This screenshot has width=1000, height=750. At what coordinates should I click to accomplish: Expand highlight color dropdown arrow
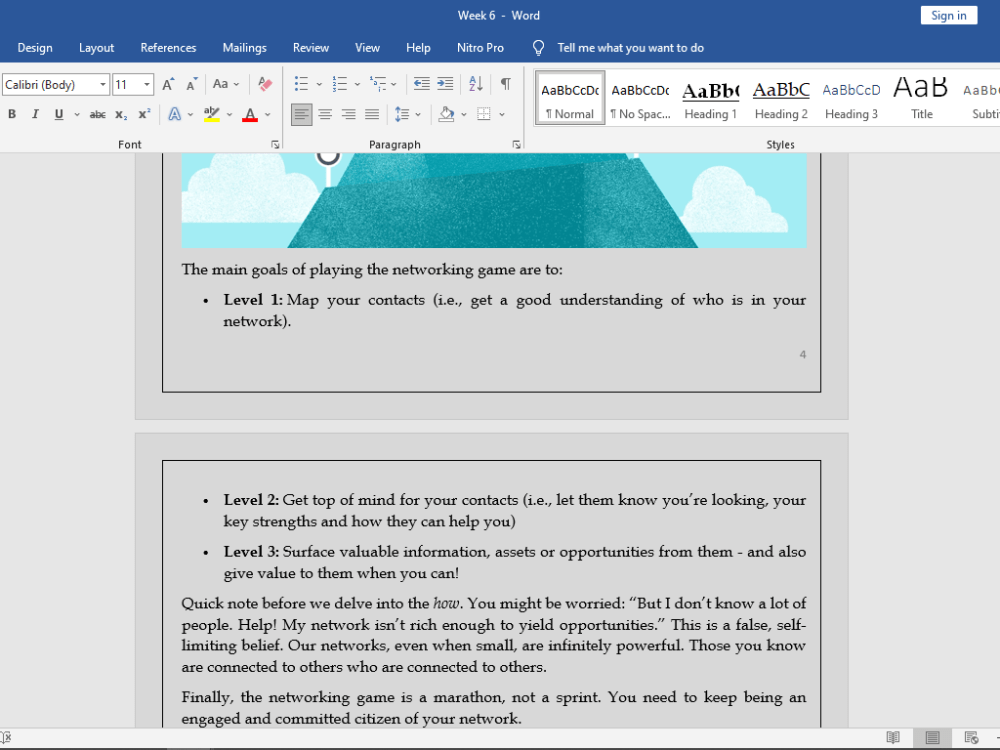229,115
